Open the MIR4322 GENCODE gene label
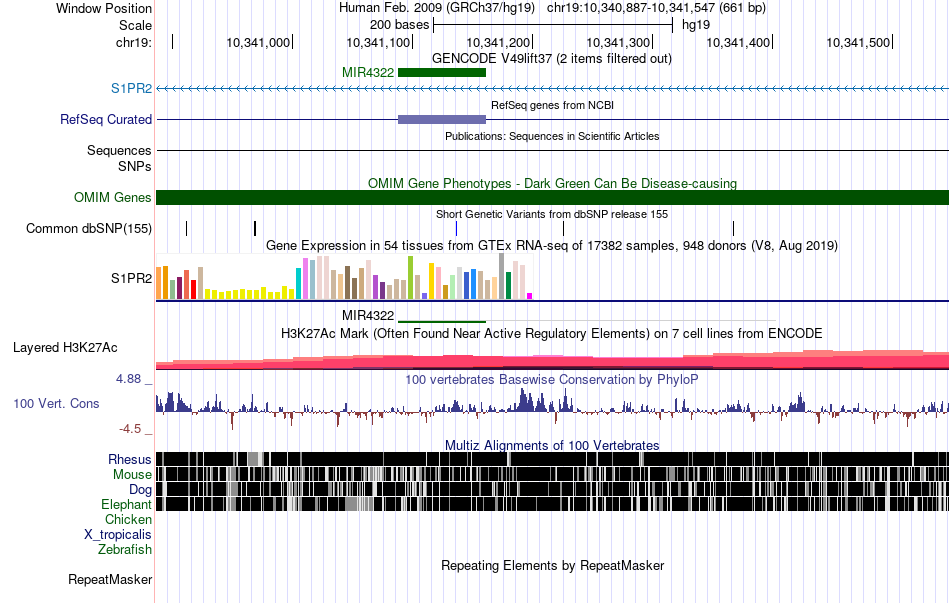This screenshot has height=603, width=950. pyautogui.click(x=368, y=73)
